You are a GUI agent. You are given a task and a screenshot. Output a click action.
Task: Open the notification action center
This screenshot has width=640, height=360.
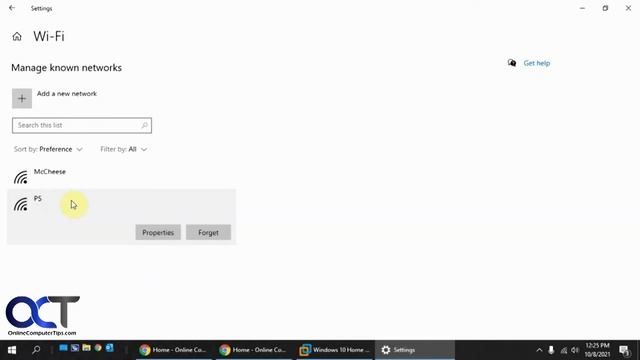[x=624, y=350]
